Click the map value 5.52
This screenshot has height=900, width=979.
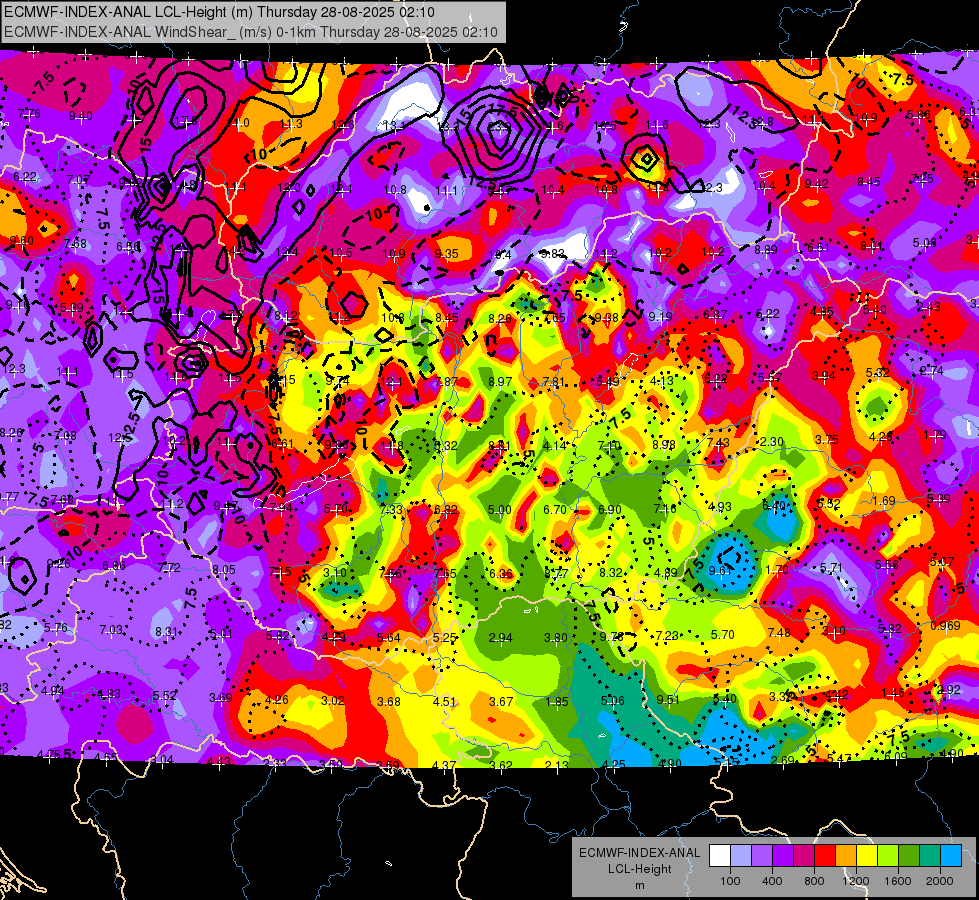click(x=165, y=695)
